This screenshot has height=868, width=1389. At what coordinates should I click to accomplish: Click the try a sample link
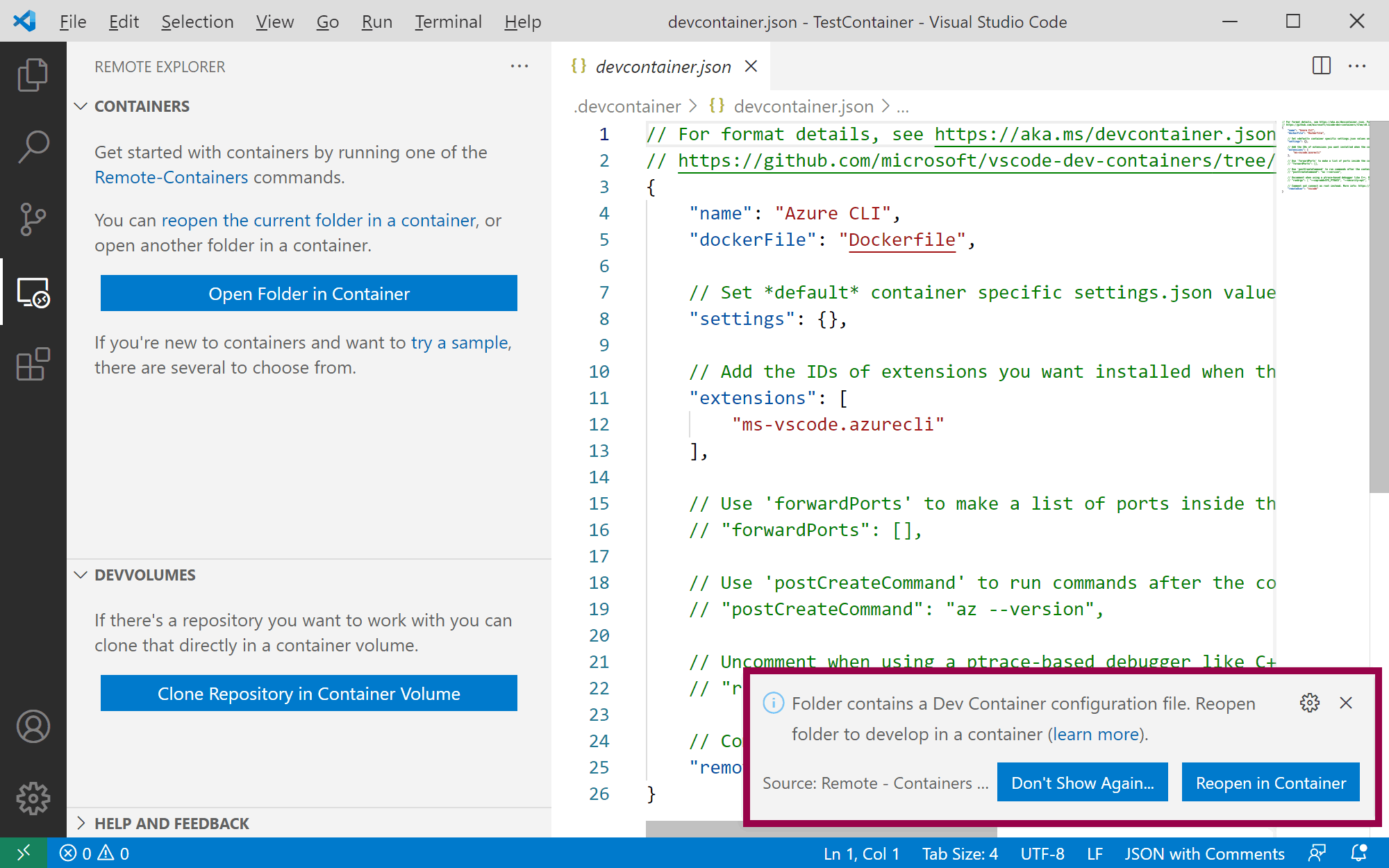coord(460,342)
